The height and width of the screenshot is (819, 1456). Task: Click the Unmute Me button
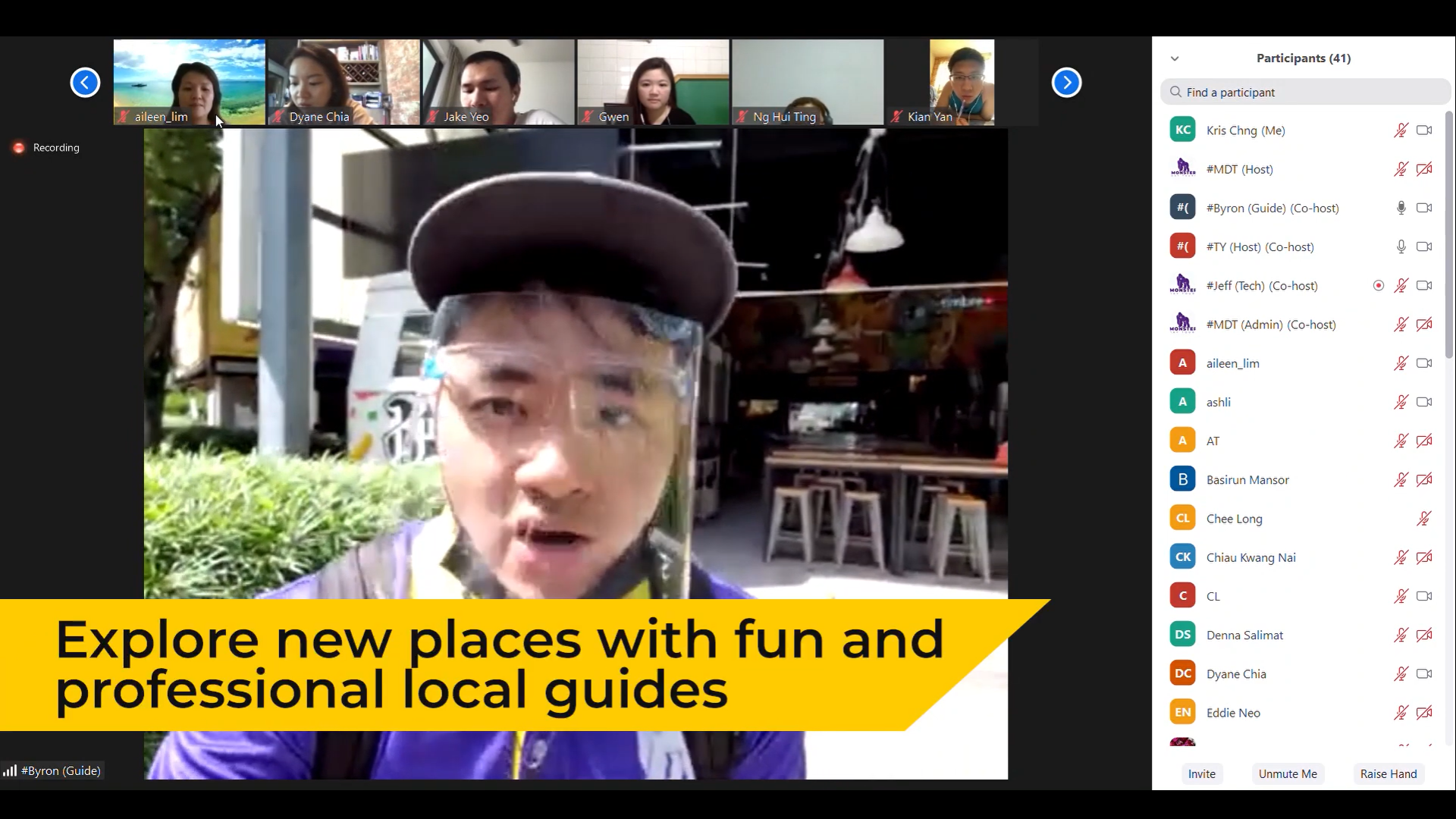coord(1288,773)
